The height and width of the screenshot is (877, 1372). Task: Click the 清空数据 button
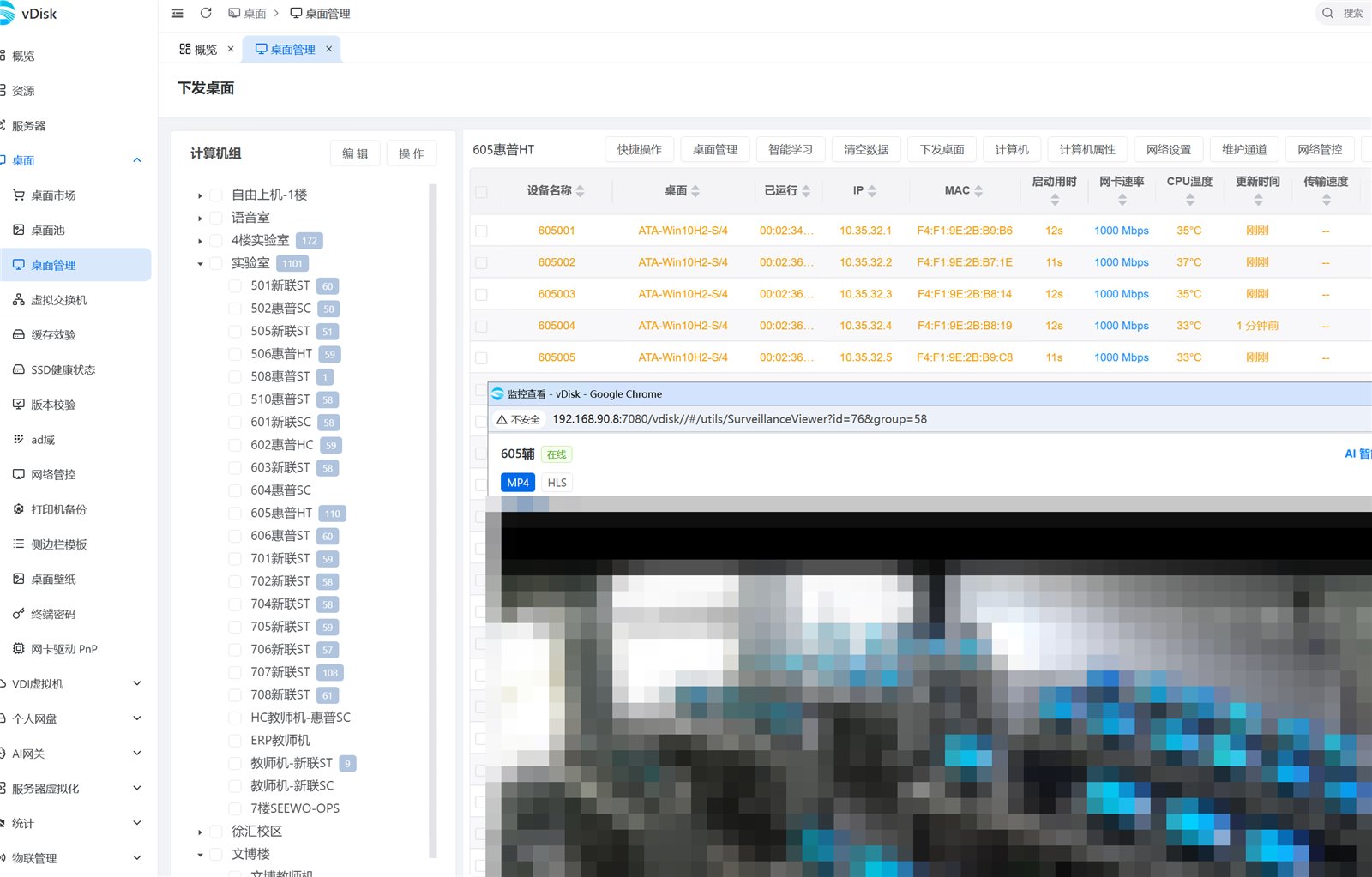pyautogui.click(x=866, y=149)
